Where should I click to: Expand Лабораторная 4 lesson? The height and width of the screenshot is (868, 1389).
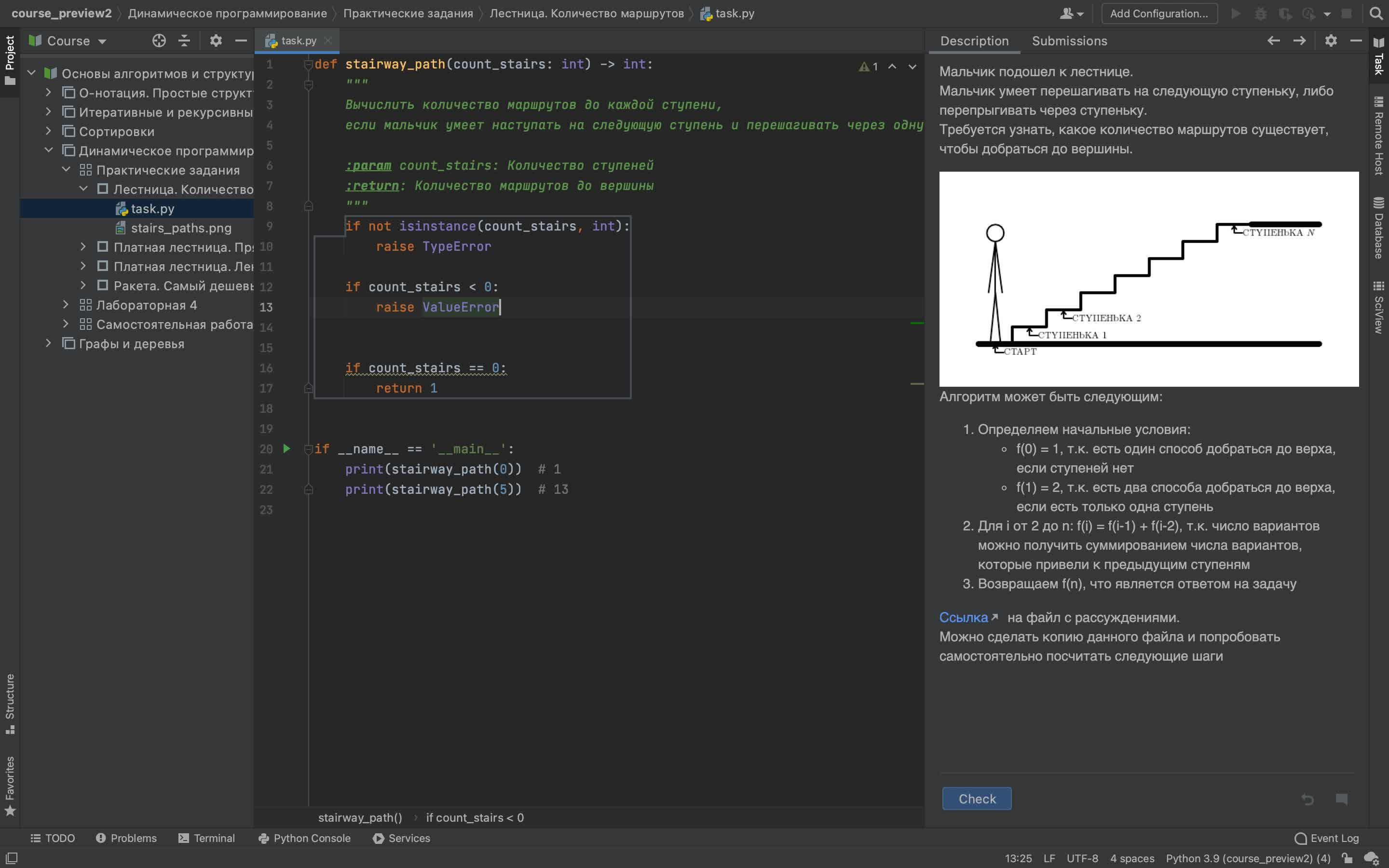[x=66, y=304]
